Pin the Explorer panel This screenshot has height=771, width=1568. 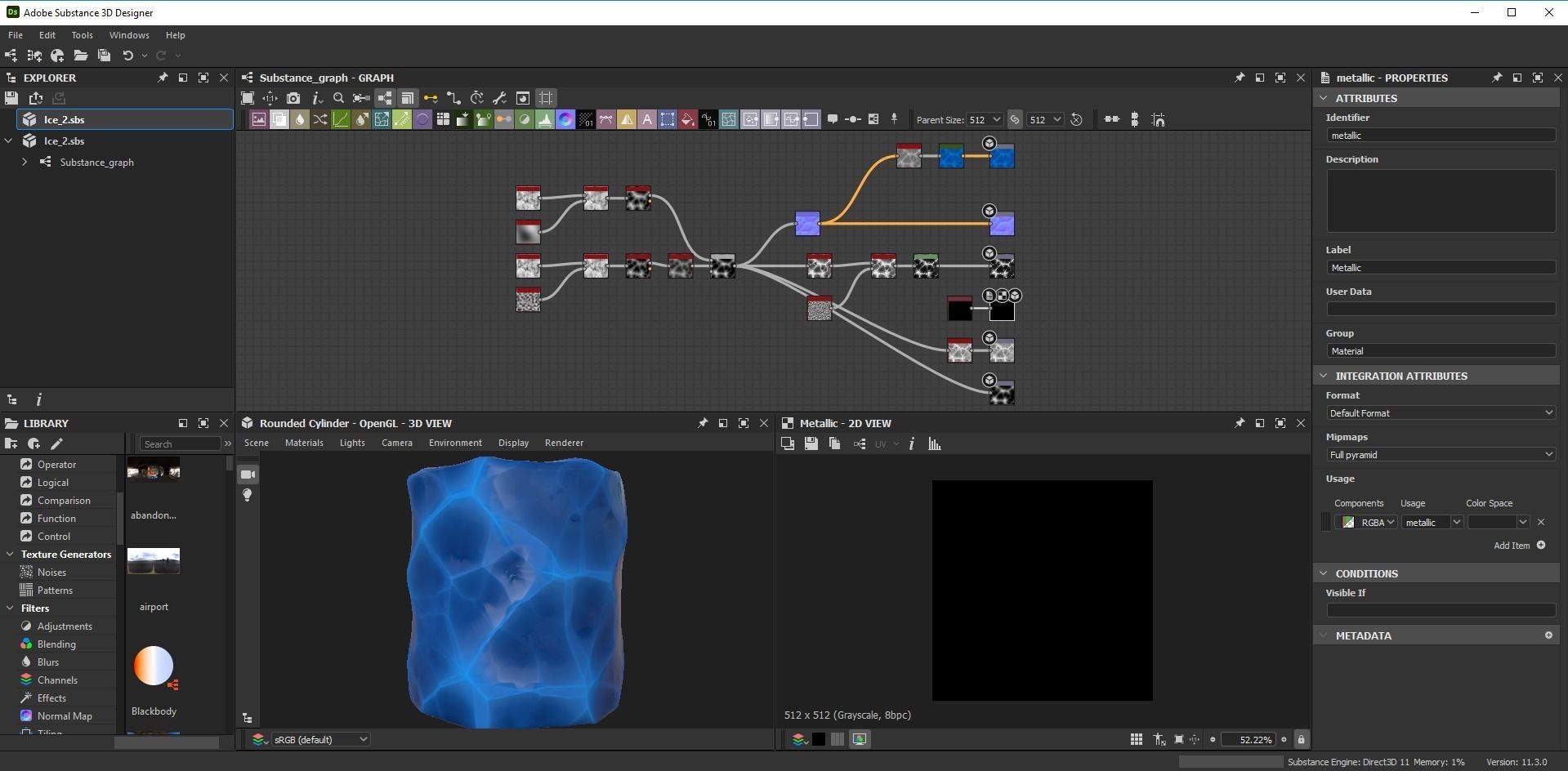click(162, 78)
